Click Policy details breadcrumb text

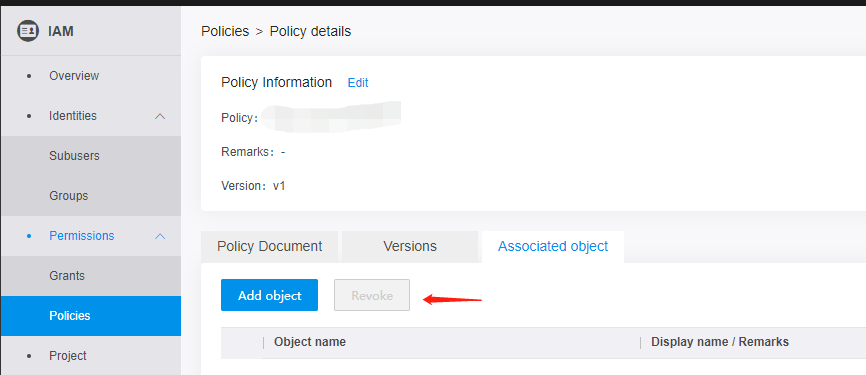tap(310, 31)
